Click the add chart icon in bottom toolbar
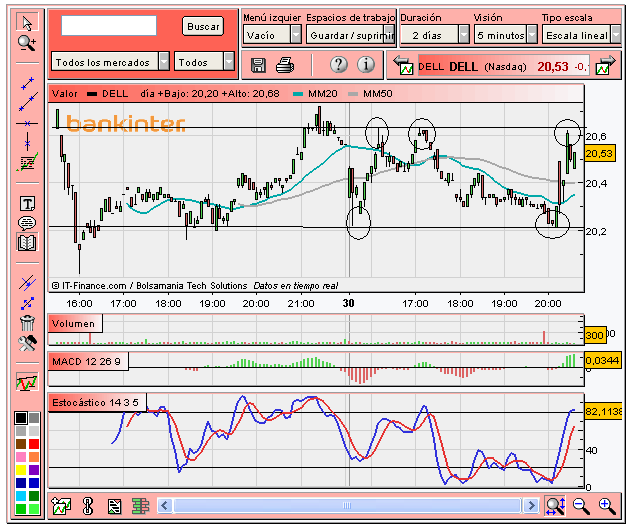 point(61,506)
